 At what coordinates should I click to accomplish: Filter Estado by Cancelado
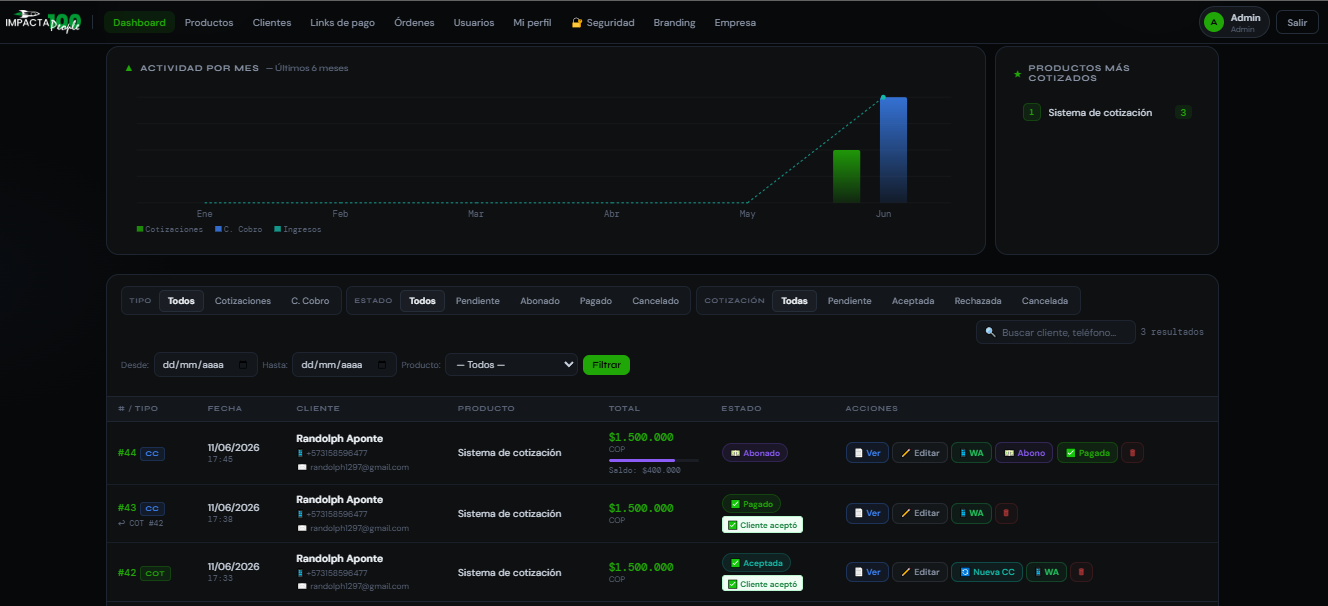655,301
